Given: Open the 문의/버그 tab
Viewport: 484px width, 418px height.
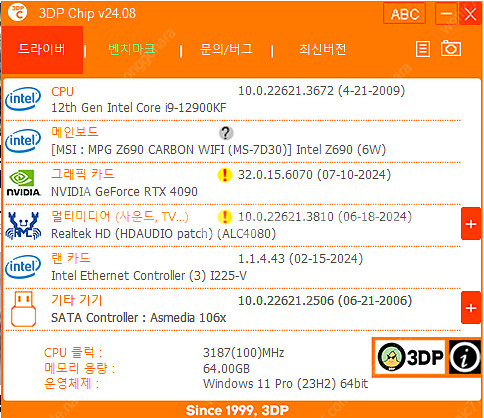Looking at the screenshot, I should tap(226, 49).
